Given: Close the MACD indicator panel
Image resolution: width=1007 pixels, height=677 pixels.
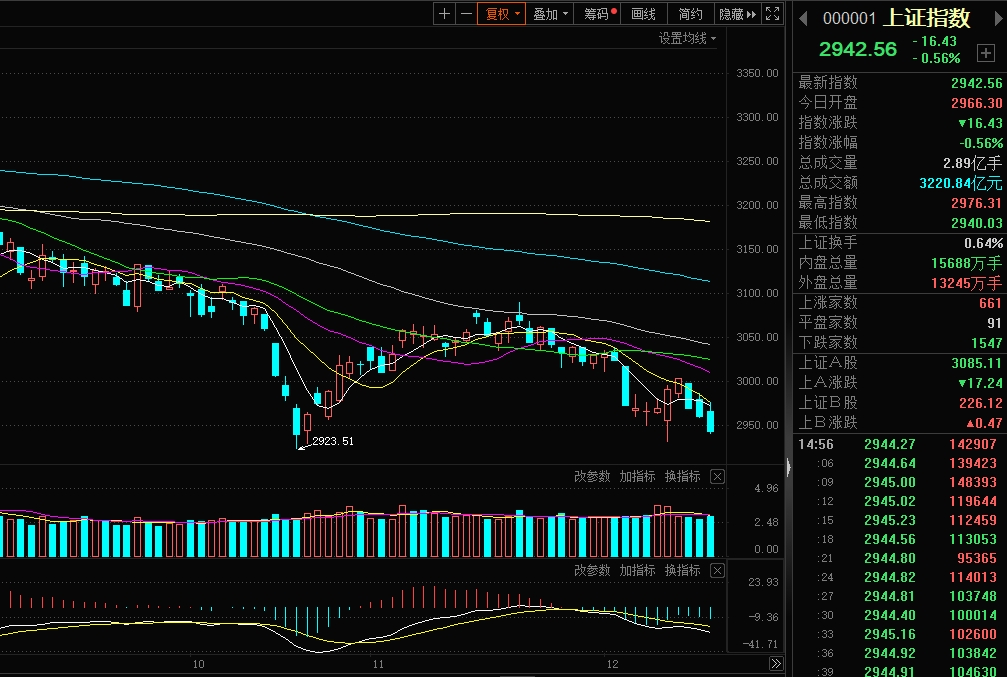Looking at the screenshot, I should click(x=717, y=571).
